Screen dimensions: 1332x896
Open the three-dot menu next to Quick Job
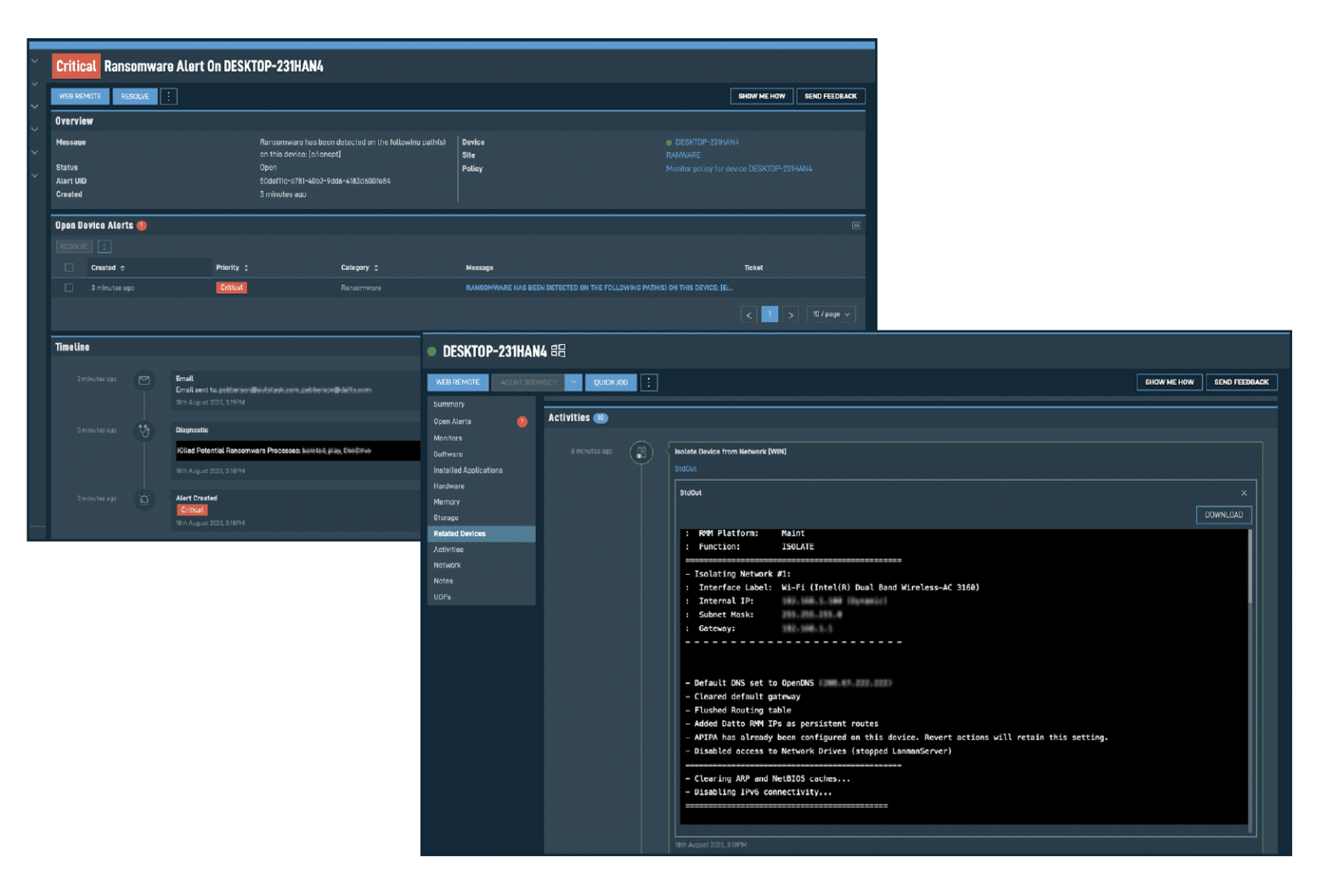649,382
